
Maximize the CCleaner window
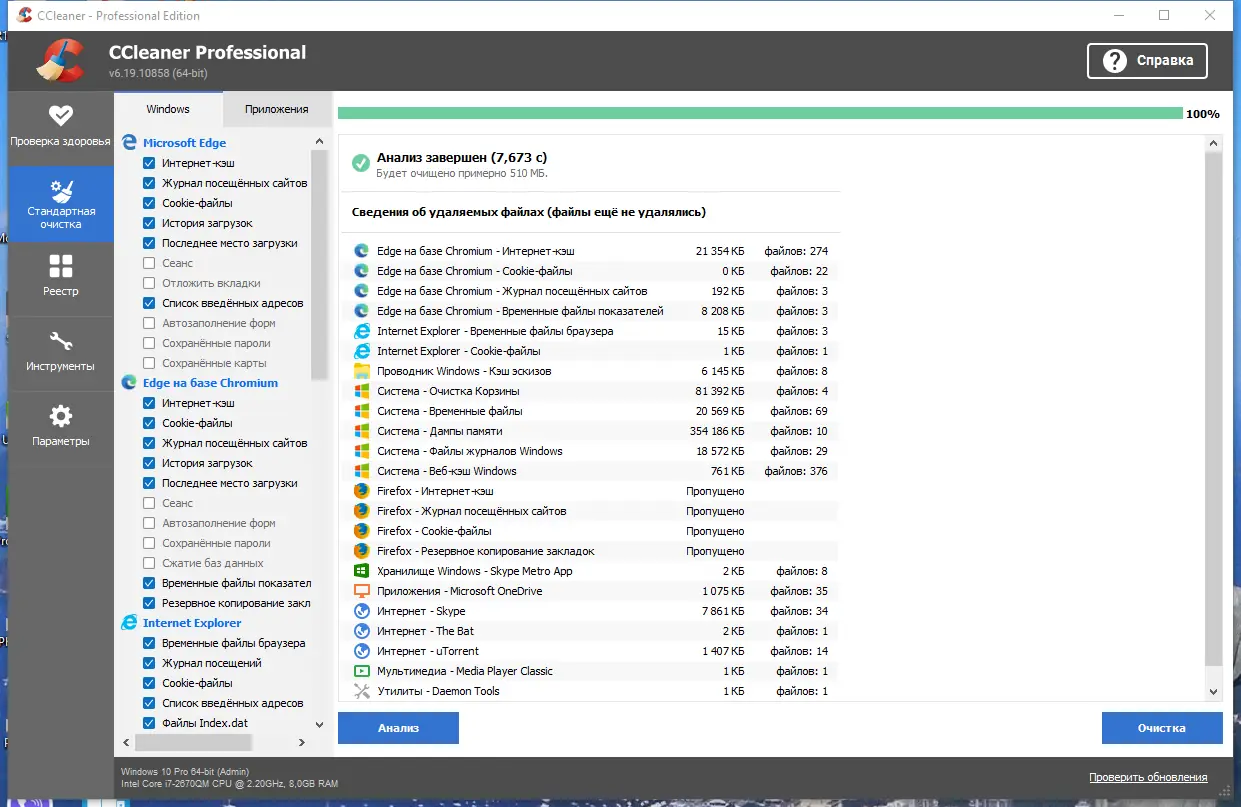tap(1164, 15)
